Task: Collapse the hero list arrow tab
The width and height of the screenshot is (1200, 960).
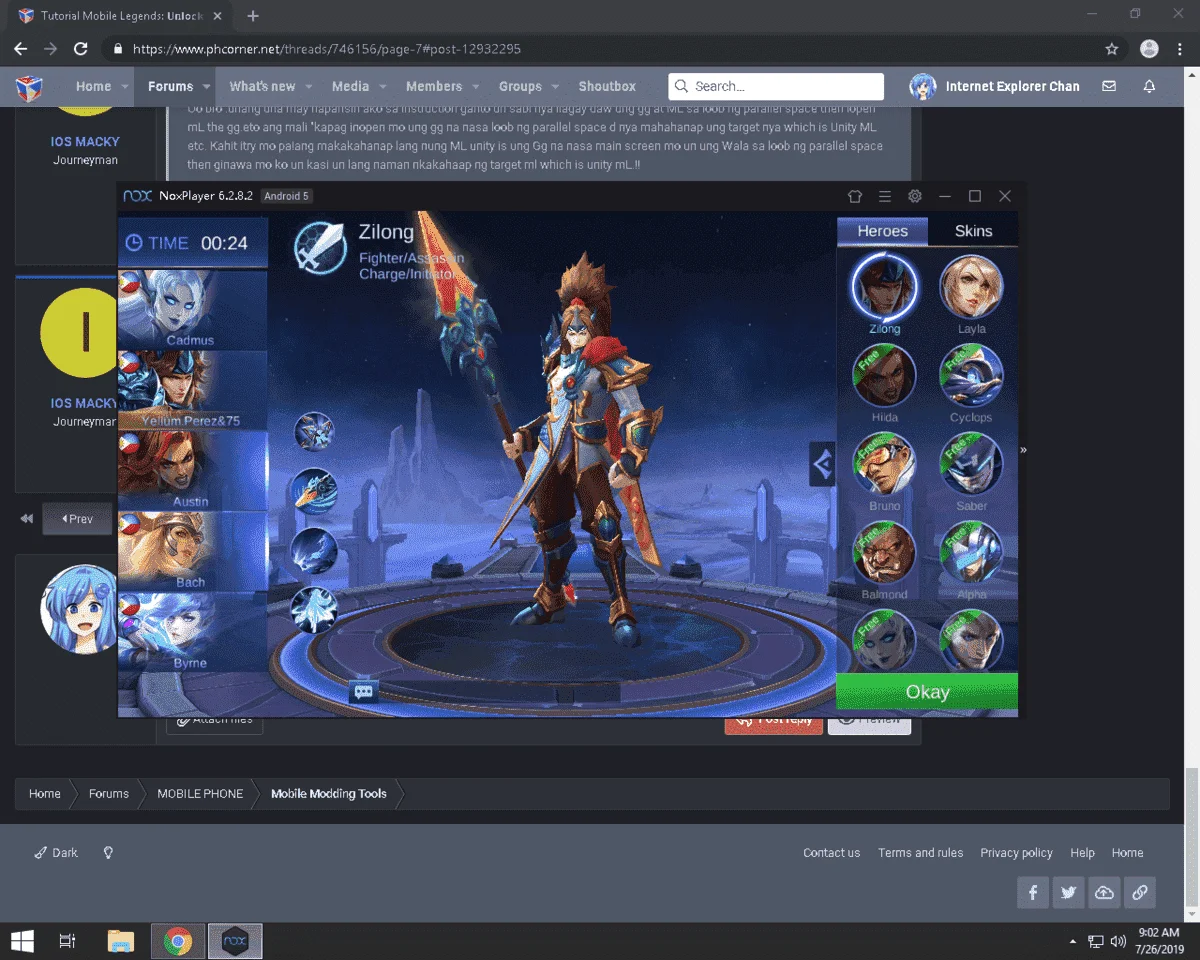Action: point(822,465)
